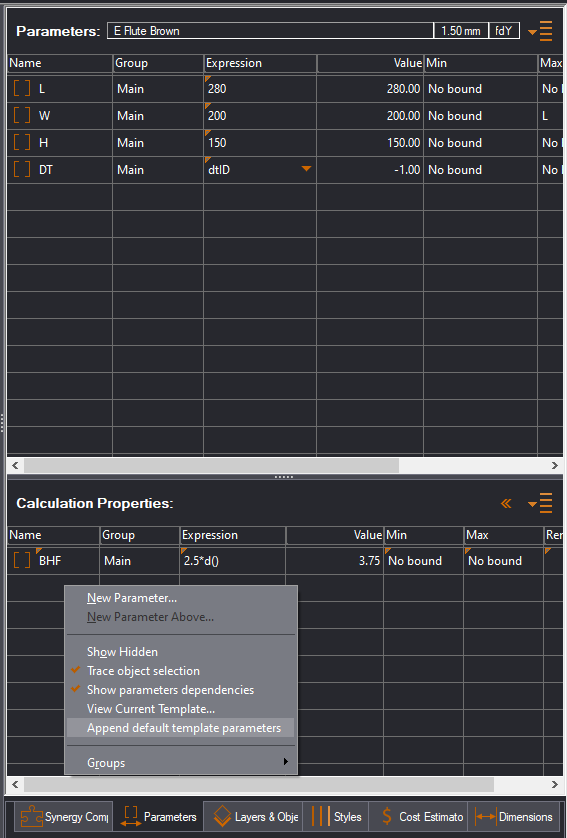Click the bracket icon beside BHF

click(x=22, y=560)
